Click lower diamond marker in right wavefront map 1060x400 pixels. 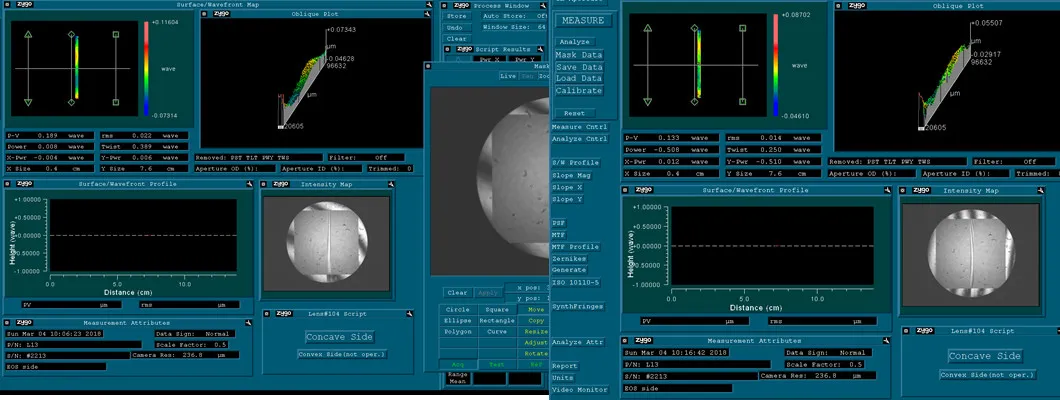point(694,101)
